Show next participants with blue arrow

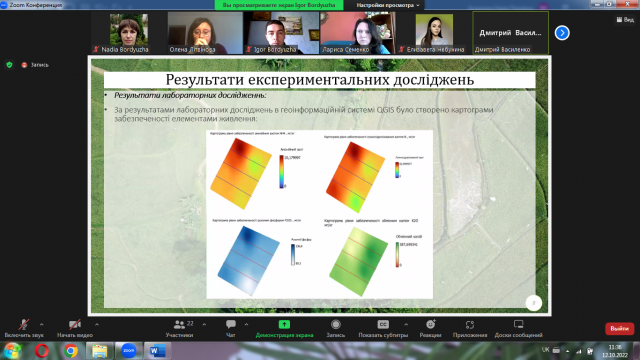(562, 33)
